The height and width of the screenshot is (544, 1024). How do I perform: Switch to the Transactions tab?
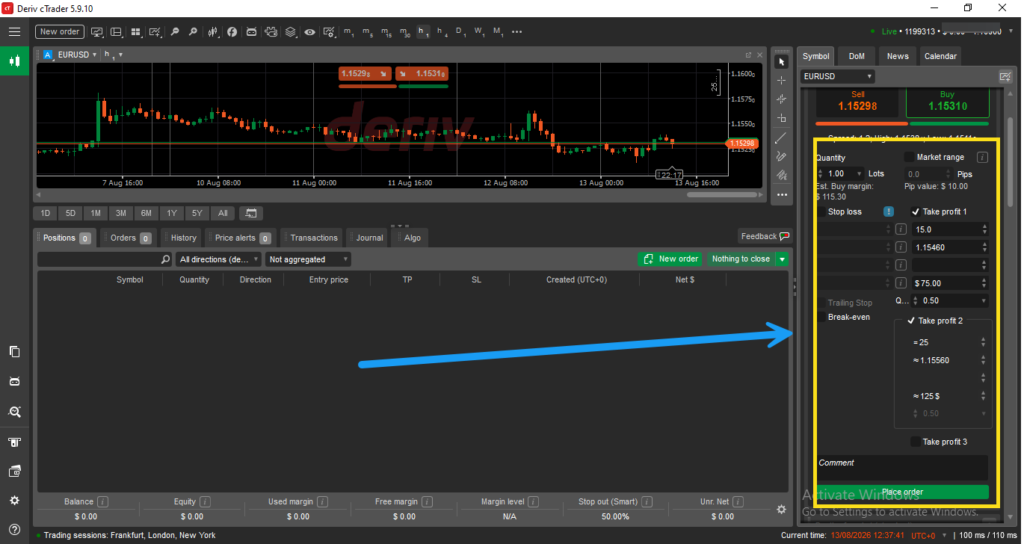312,238
